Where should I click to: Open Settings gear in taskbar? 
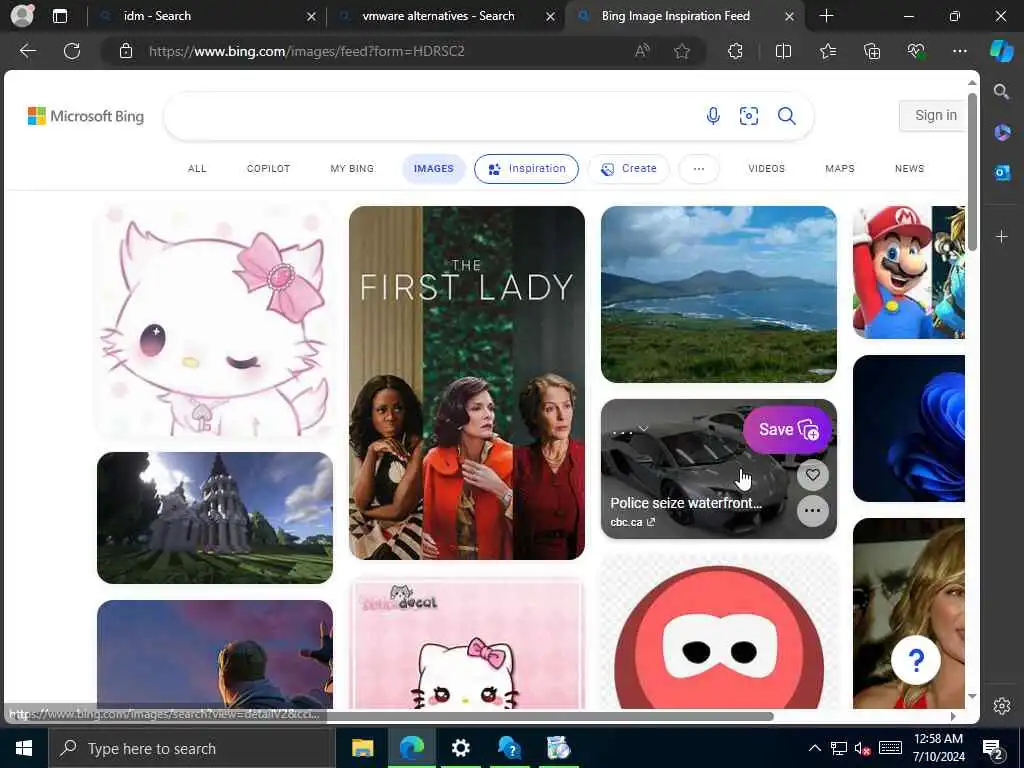(460, 748)
